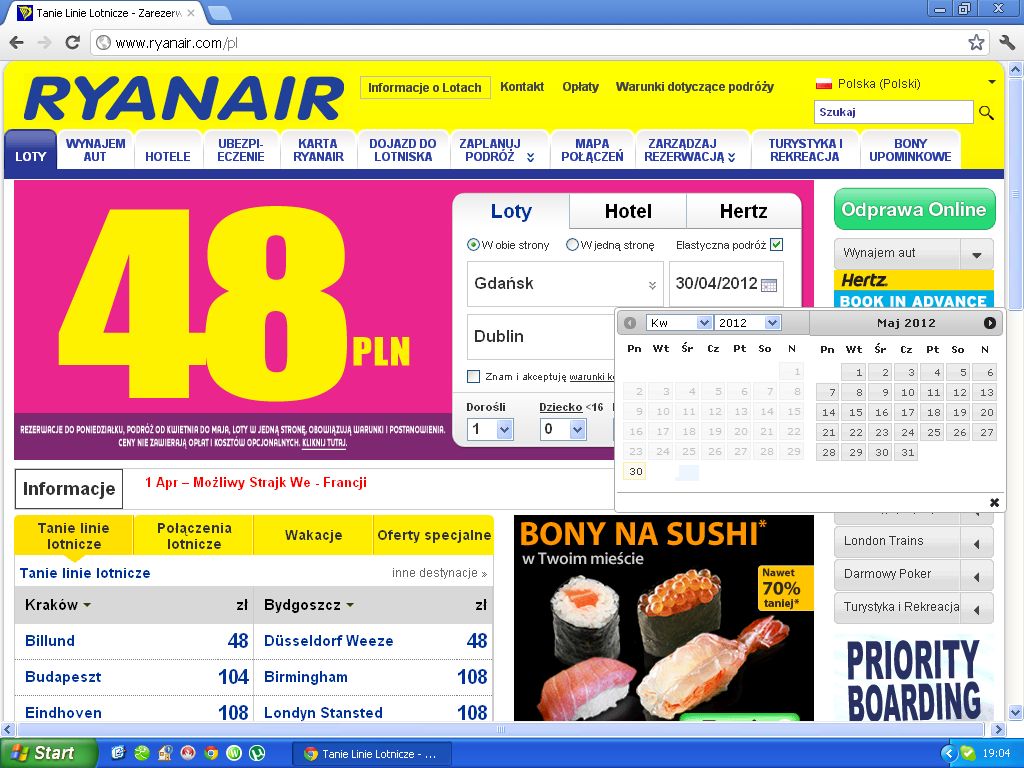Open the 'inne destynacje' link

tap(439, 573)
